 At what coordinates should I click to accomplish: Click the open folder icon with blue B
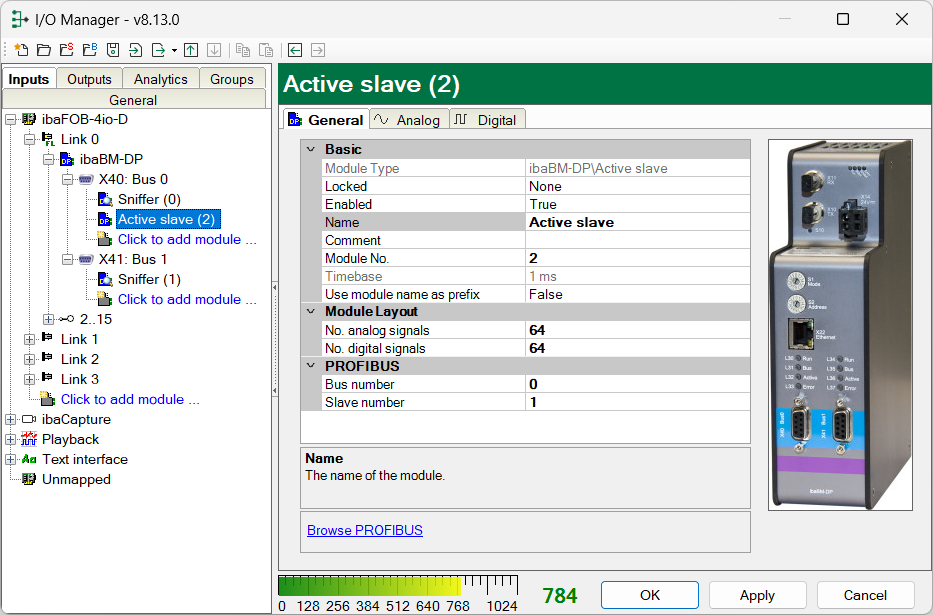[x=90, y=50]
